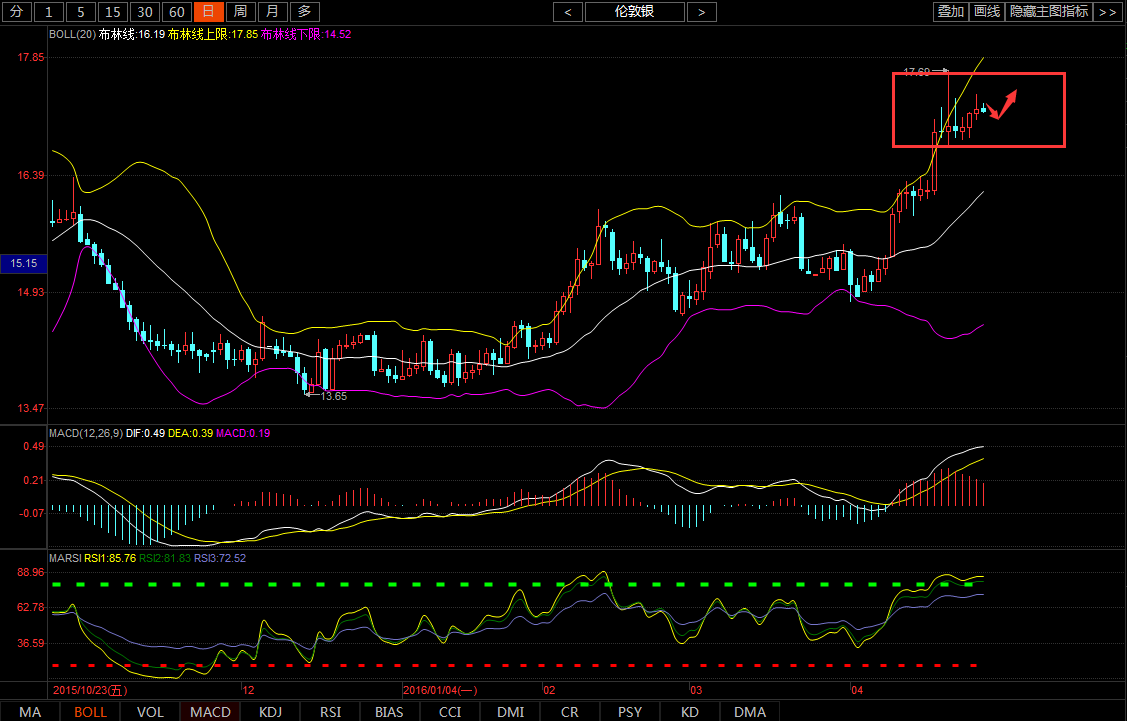1127x721 pixels.
Task: Expand more options with >> button
Action: coord(1107,12)
